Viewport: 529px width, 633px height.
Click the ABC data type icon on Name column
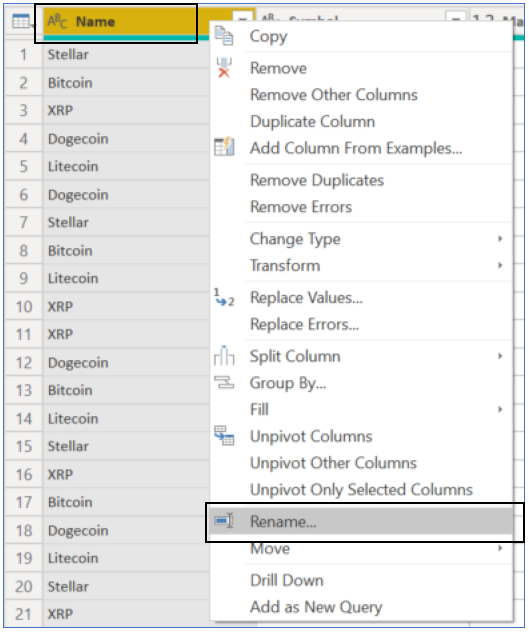(x=57, y=21)
